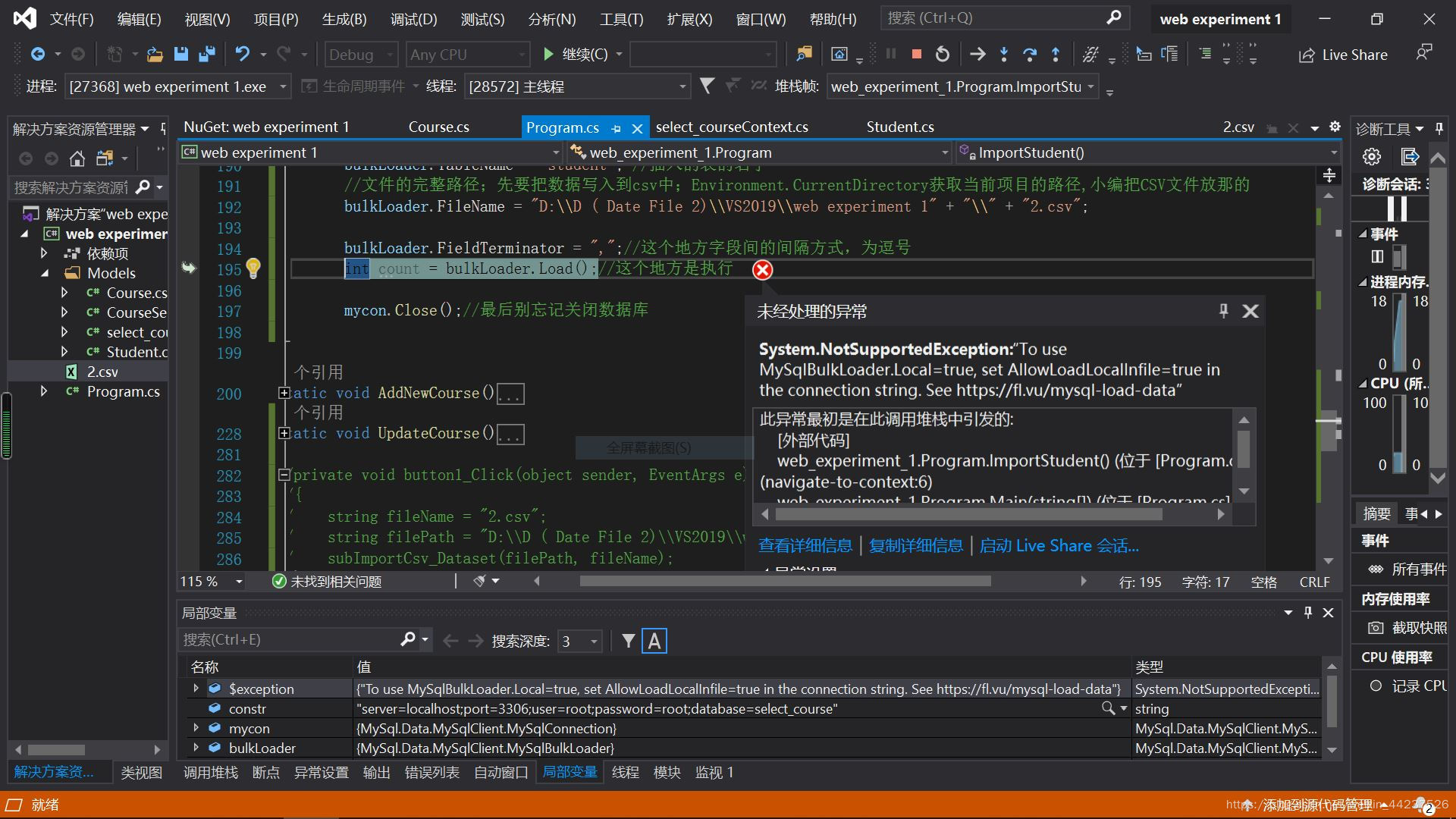Click the Solution Explorer home icon

tap(77, 158)
